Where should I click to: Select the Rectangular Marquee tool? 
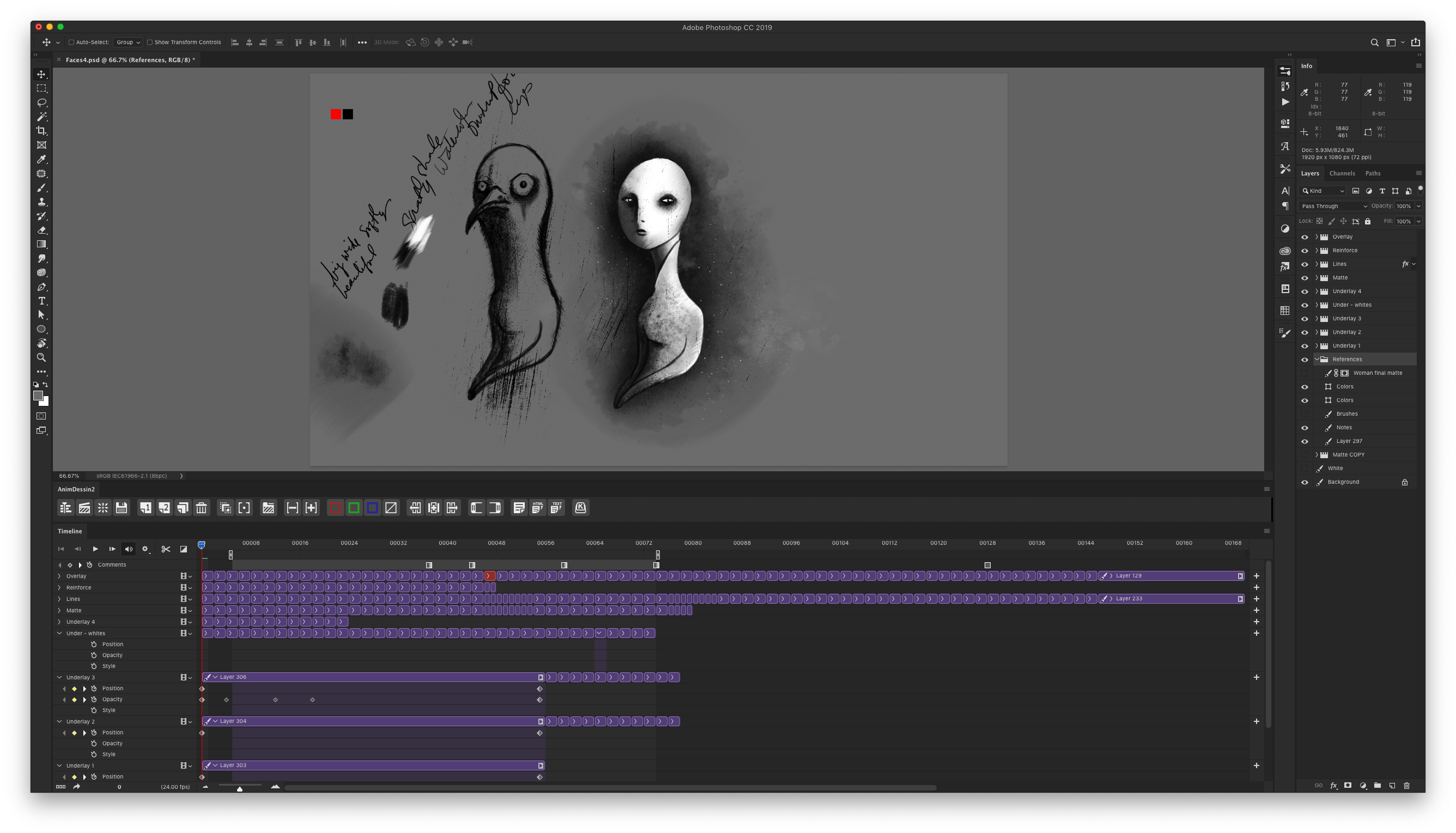click(41, 89)
